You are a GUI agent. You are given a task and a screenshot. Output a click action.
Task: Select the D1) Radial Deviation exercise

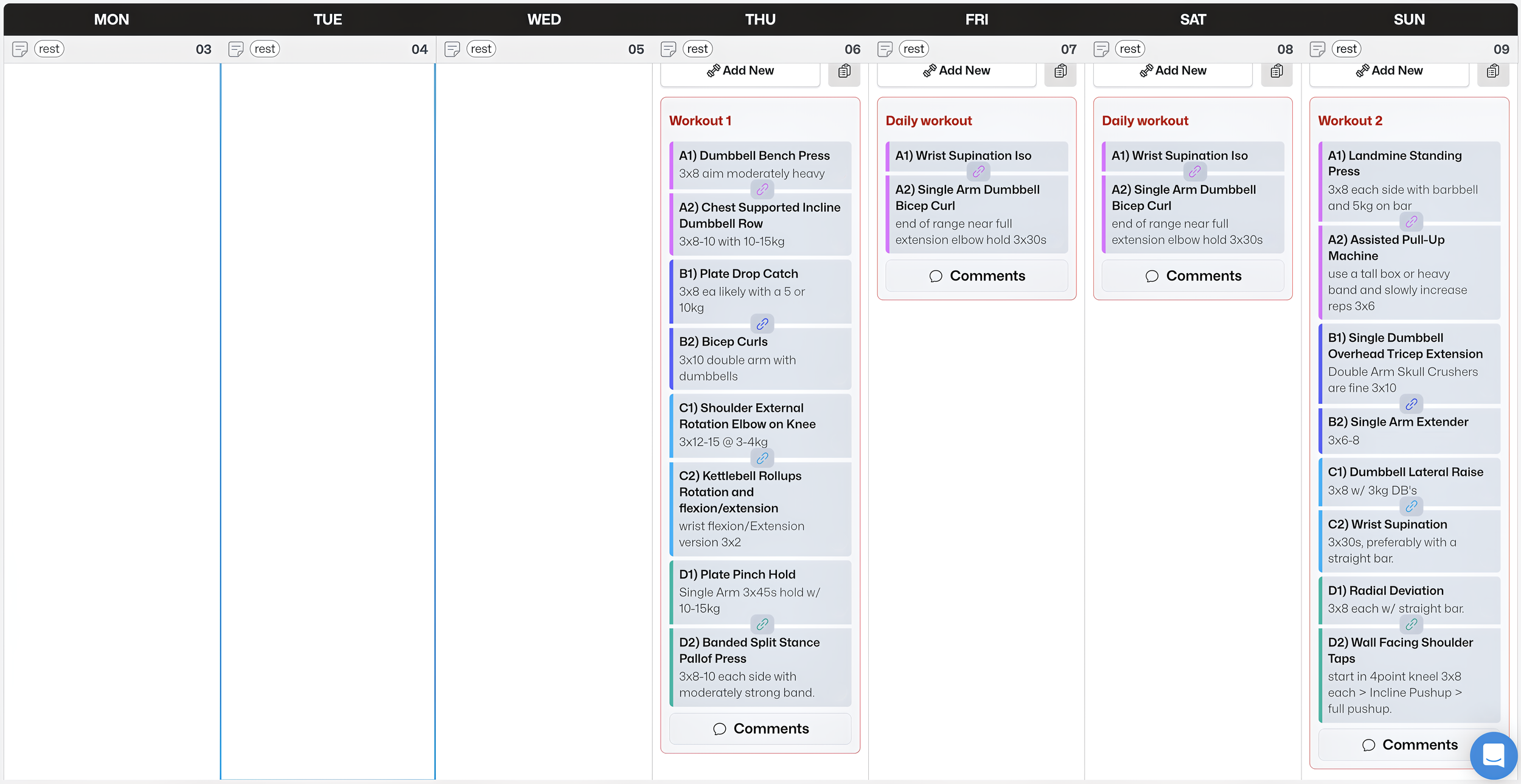[1409, 600]
